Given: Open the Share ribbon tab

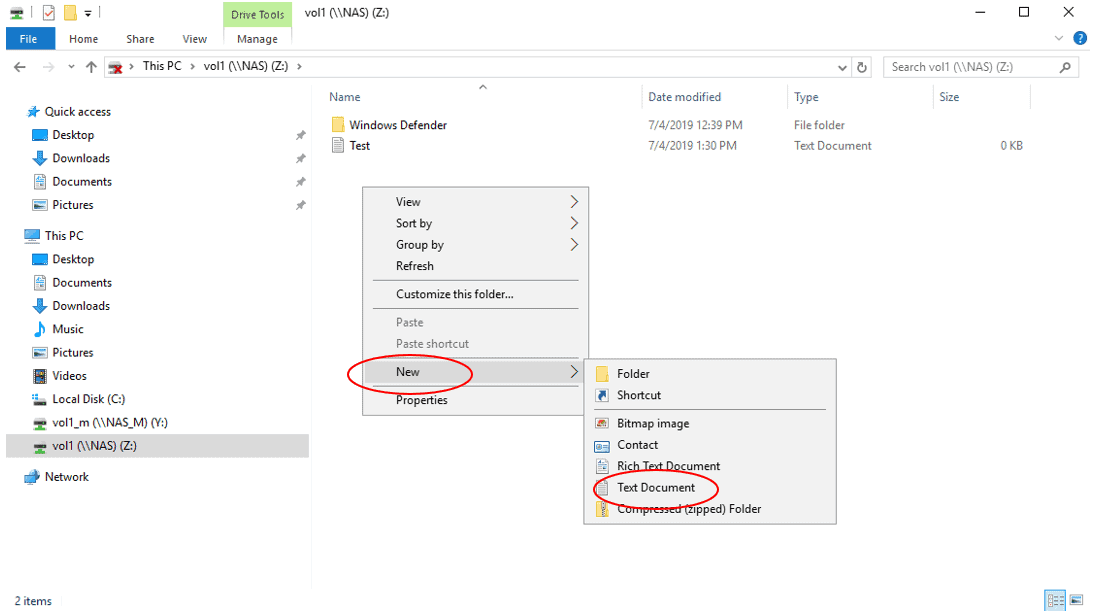Looking at the screenshot, I should tap(140, 39).
